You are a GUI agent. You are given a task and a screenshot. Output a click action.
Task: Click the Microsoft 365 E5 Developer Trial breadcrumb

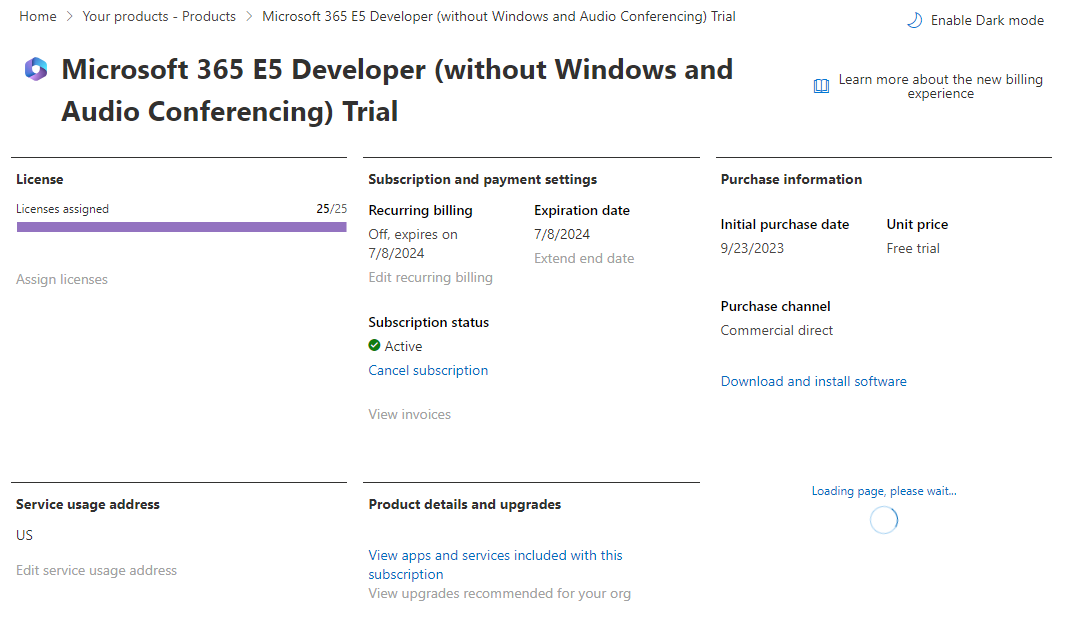pyautogui.click(x=499, y=16)
